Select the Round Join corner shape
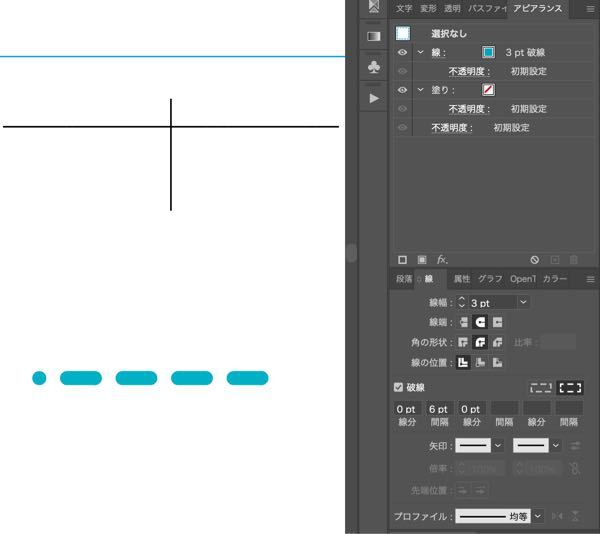 [480, 342]
